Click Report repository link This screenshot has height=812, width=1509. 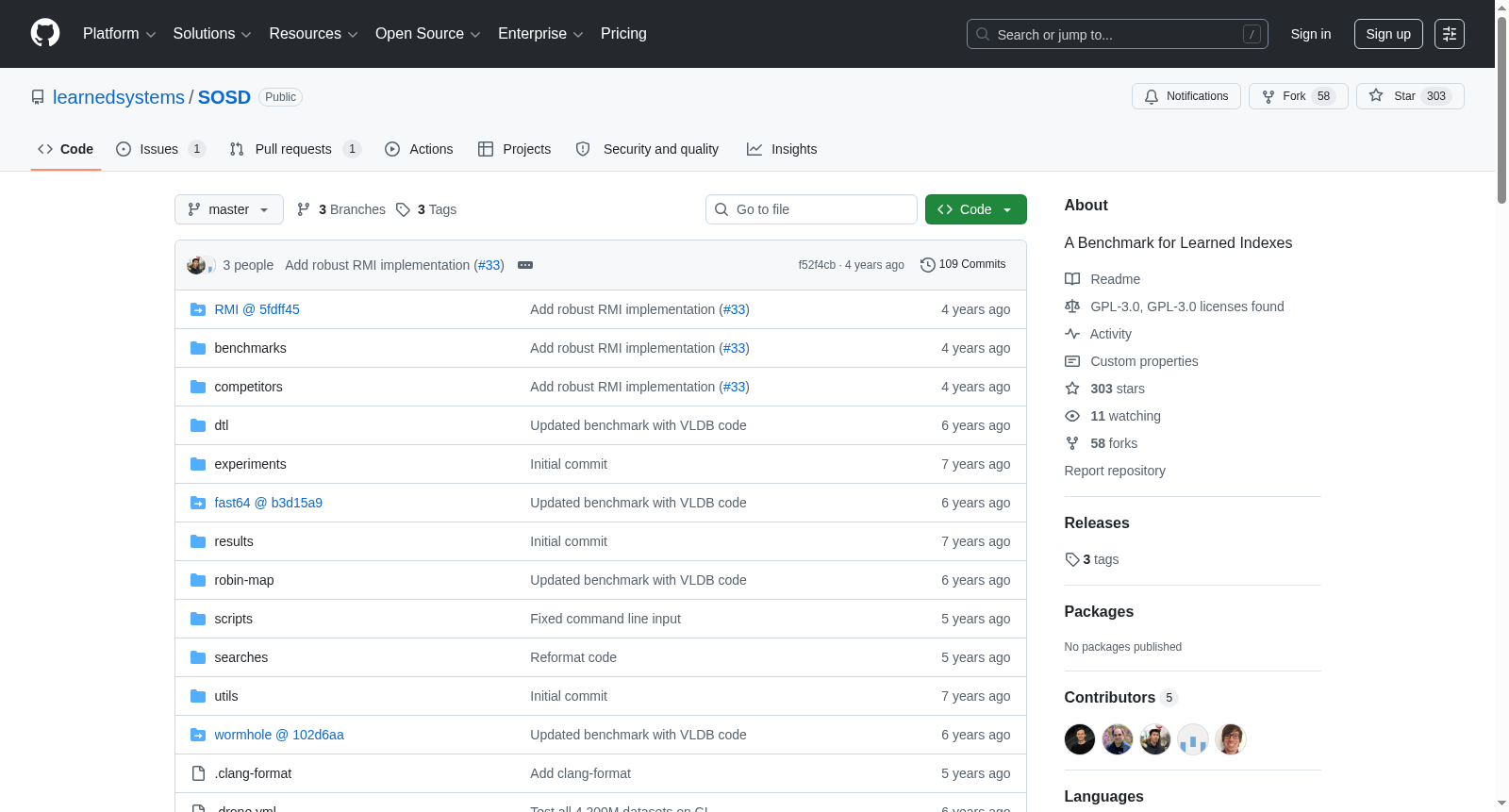tap(1115, 471)
